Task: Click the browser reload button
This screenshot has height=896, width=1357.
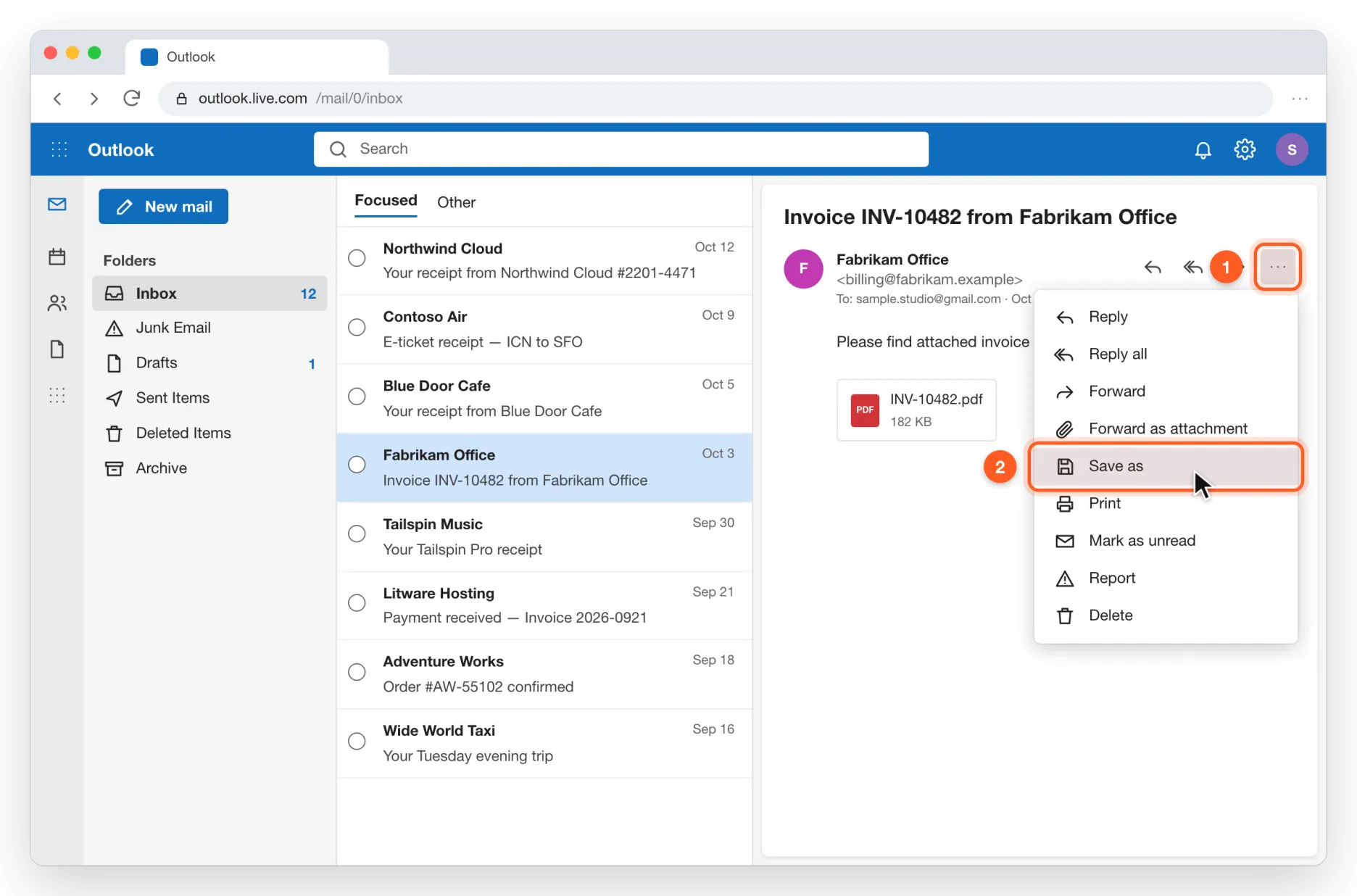Action: point(131,98)
